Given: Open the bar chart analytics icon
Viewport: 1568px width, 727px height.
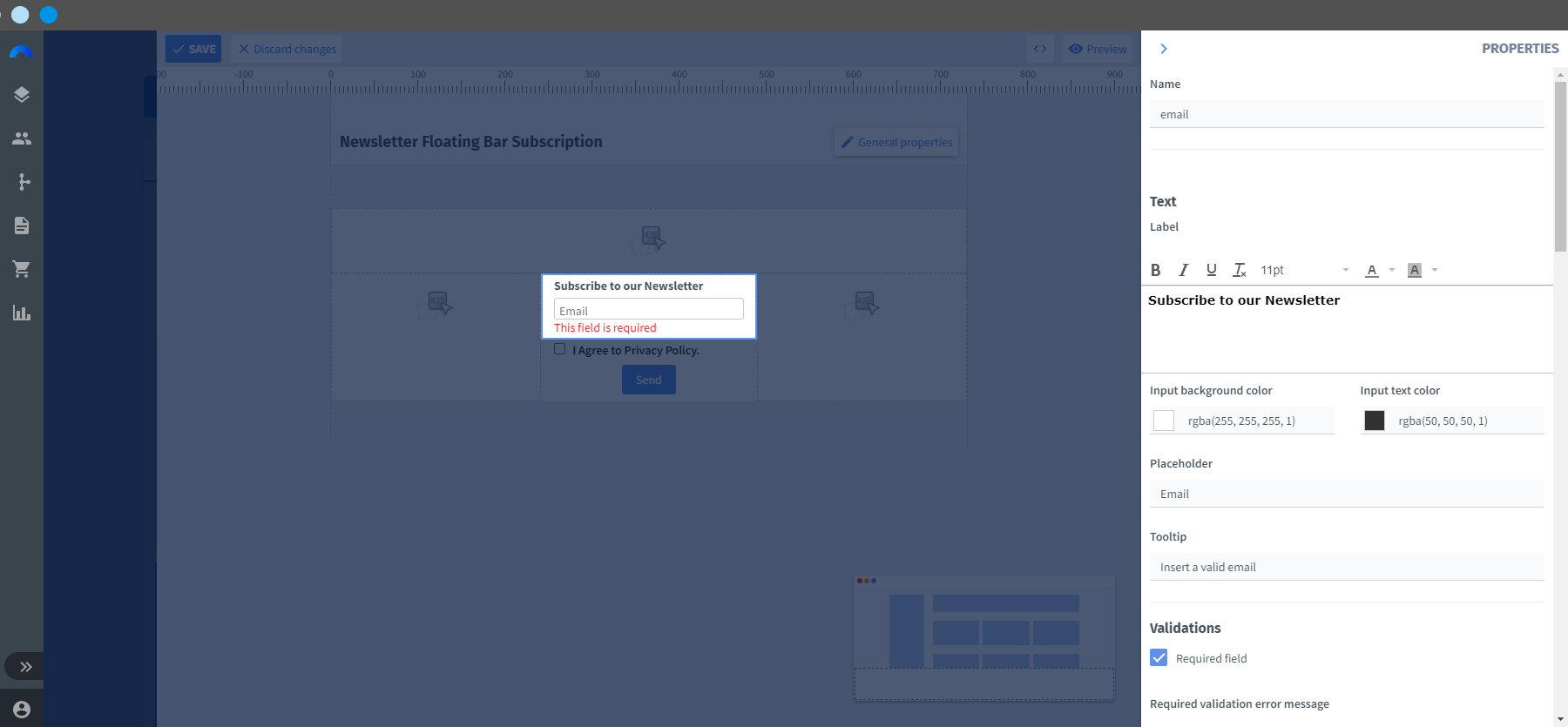Looking at the screenshot, I should (x=22, y=313).
